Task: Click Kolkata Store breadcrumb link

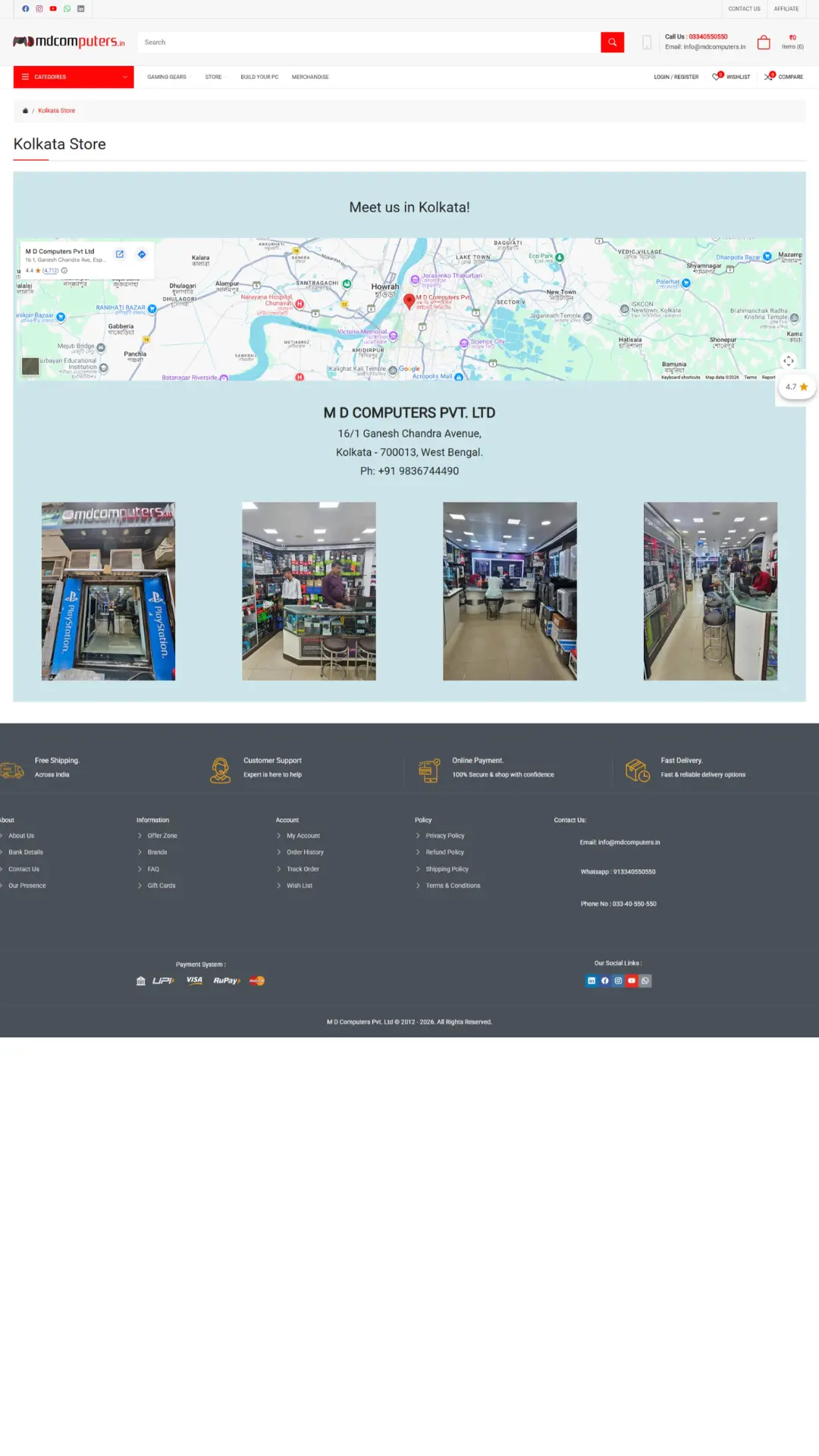Action: (57, 111)
